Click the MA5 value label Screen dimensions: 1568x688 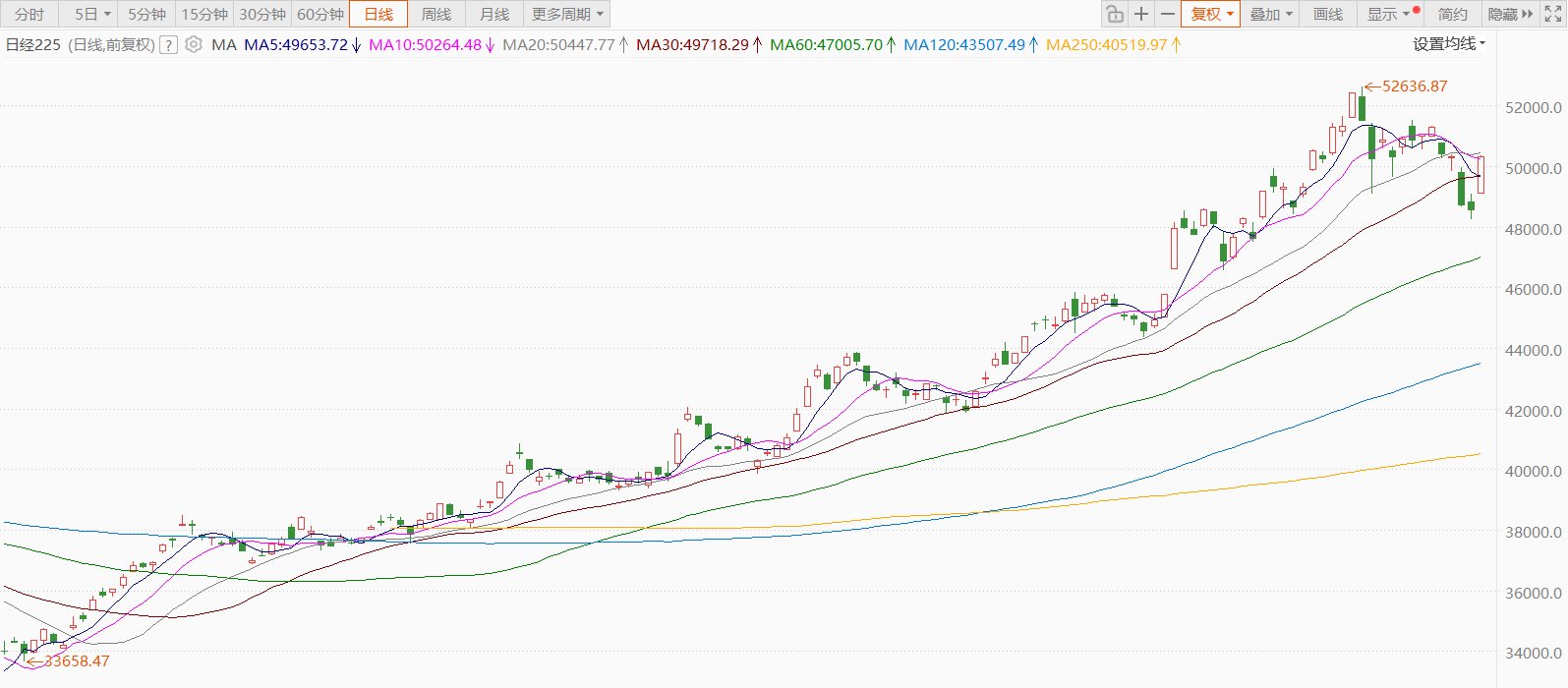point(296,44)
